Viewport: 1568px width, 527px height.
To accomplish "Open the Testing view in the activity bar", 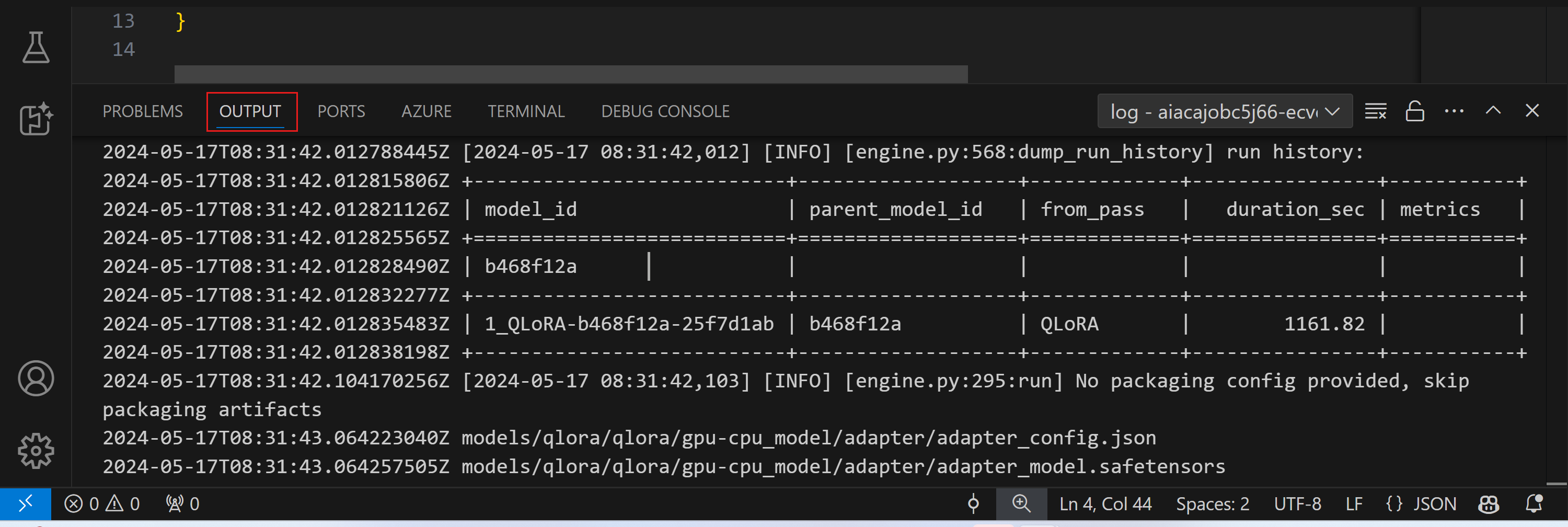I will pos(37,48).
